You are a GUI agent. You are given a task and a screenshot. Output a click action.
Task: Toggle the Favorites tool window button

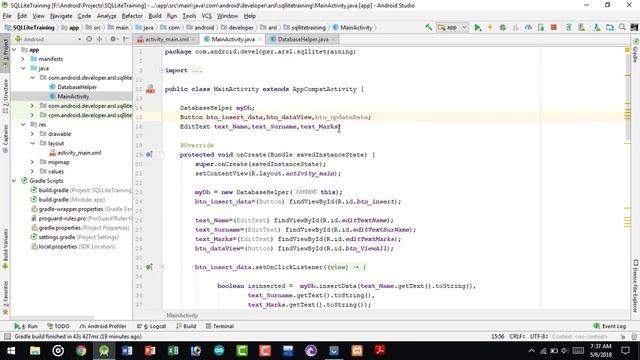point(5,298)
